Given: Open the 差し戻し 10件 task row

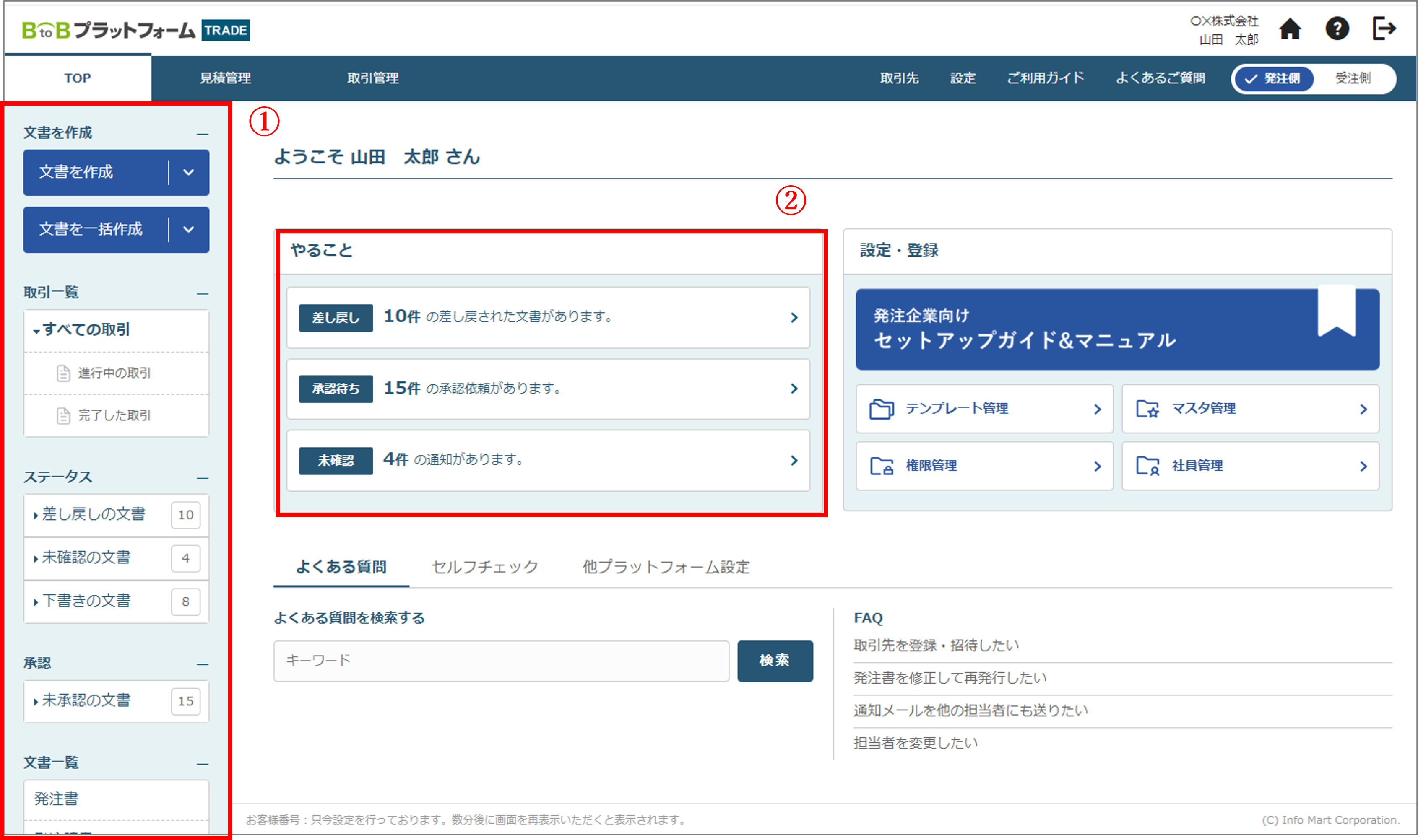Looking at the screenshot, I should tap(548, 317).
